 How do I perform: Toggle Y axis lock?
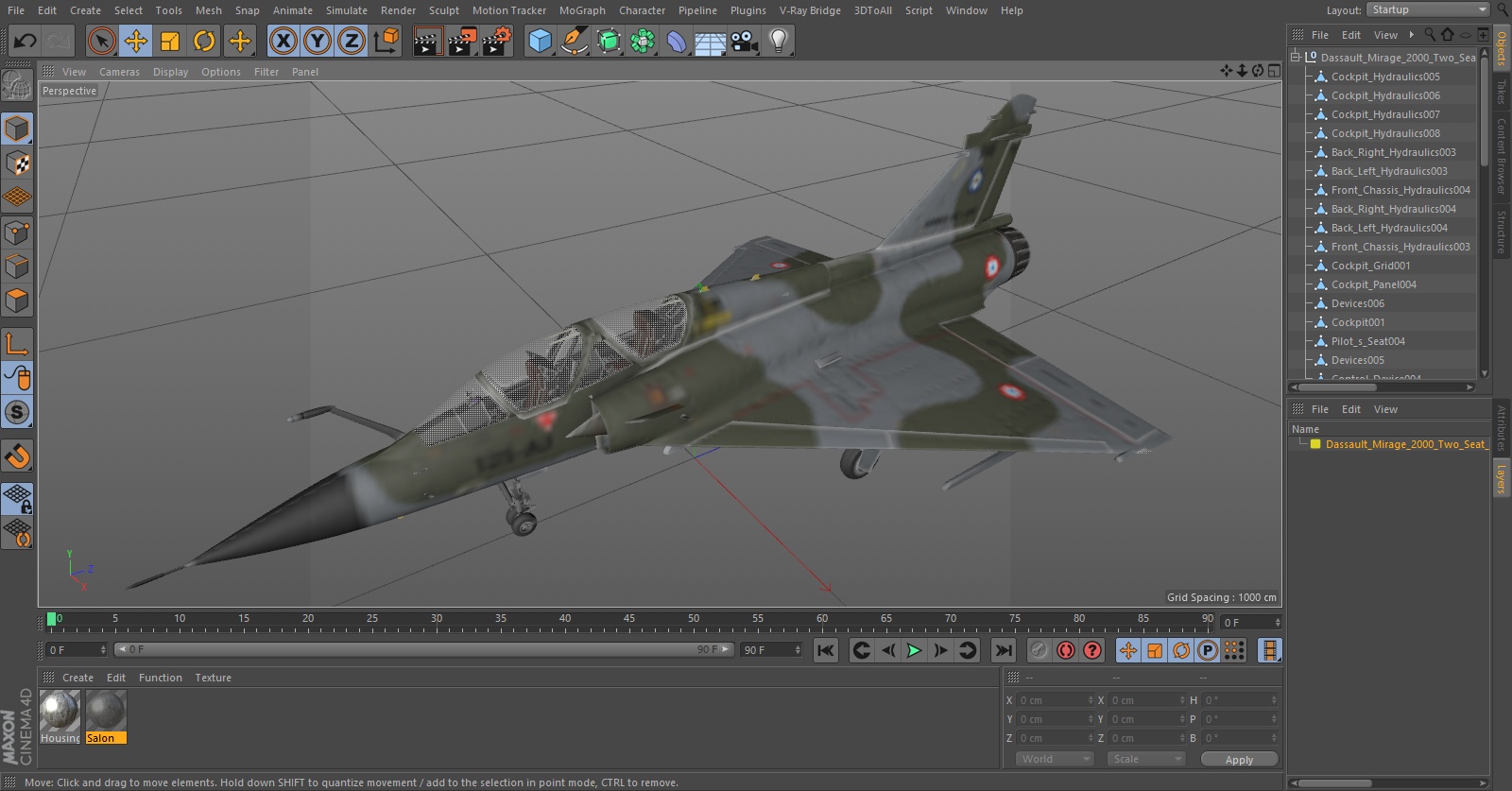coord(318,41)
